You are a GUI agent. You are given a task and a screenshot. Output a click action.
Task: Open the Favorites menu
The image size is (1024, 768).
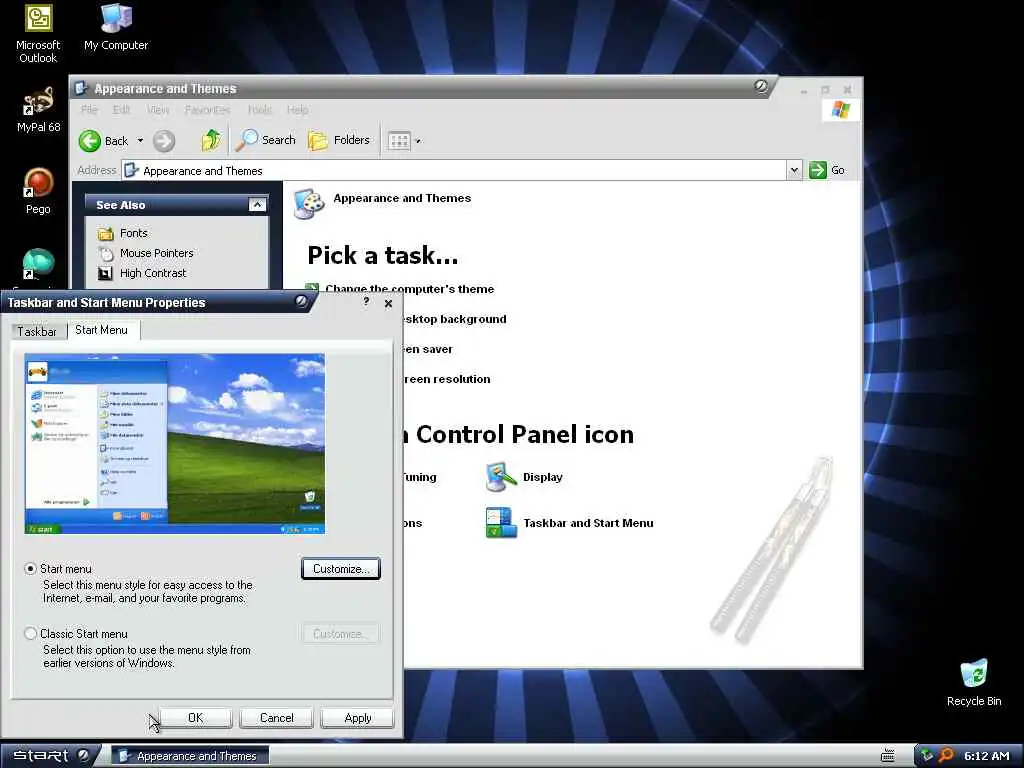tap(208, 110)
